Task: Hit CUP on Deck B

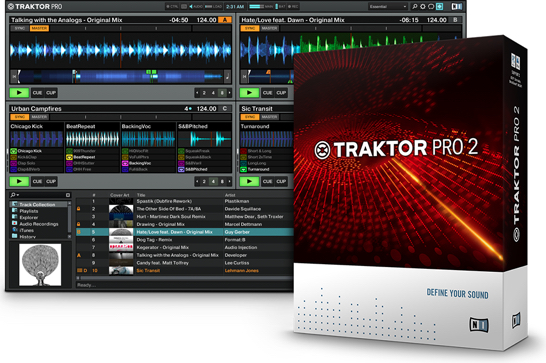Action: pos(281,93)
